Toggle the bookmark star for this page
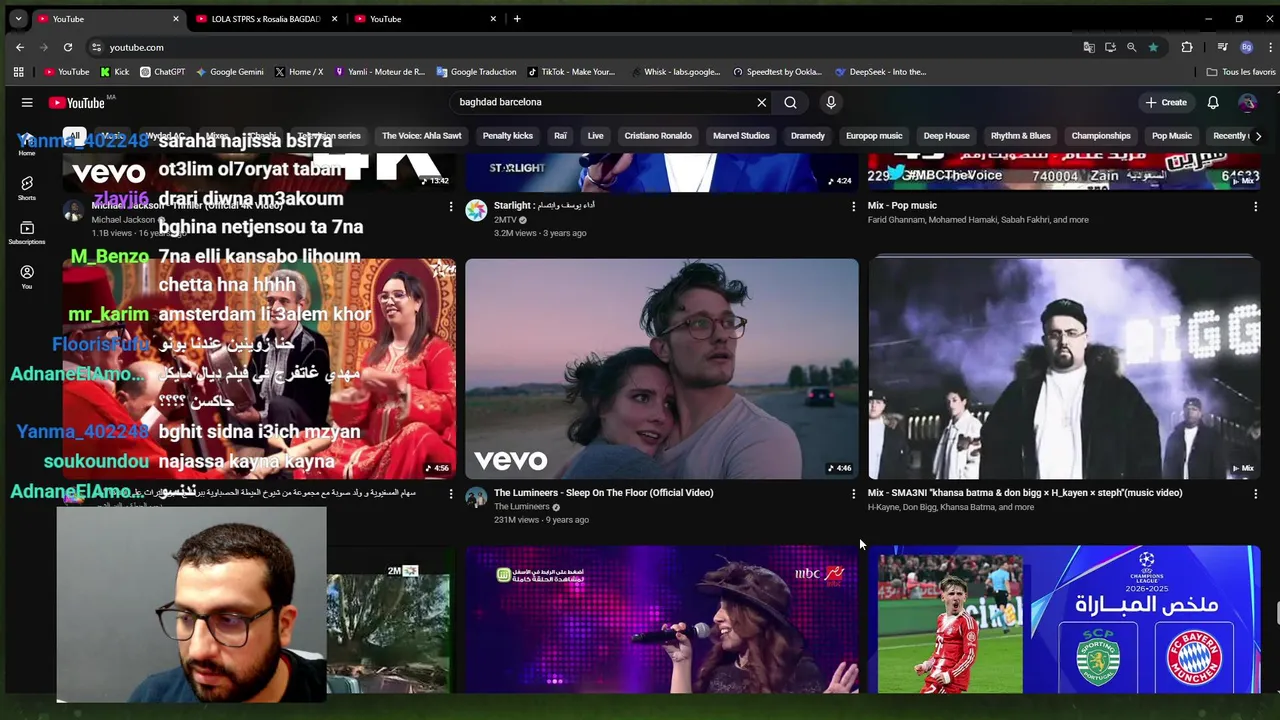The height and width of the screenshot is (720, 1280). tap(1153, 47)
